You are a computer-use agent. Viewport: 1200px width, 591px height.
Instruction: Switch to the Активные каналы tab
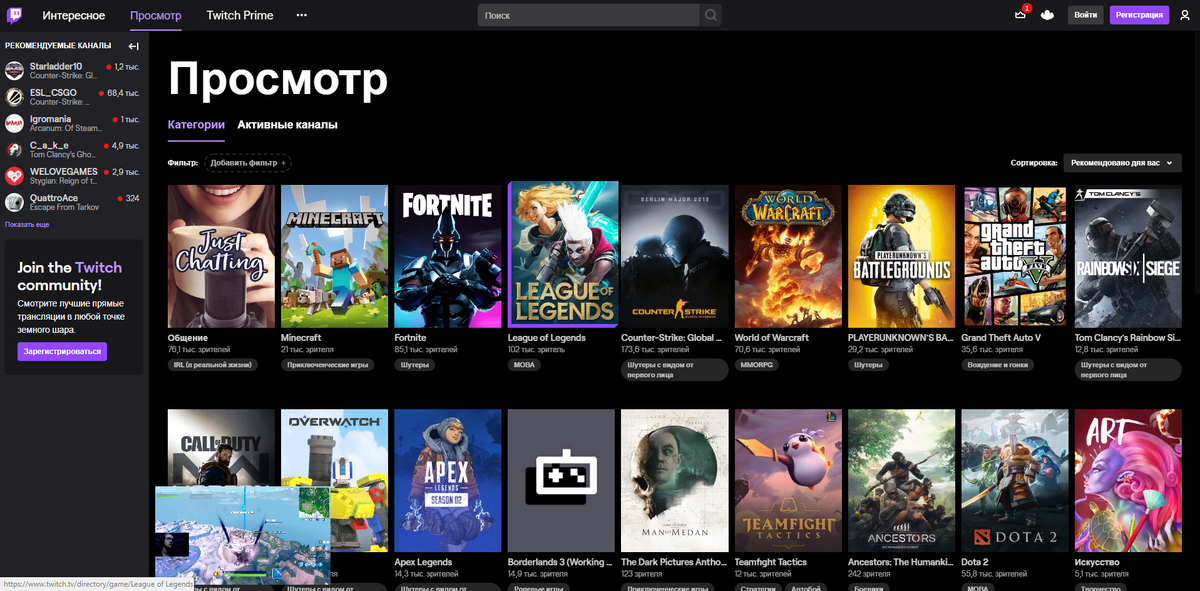[287, 125]
